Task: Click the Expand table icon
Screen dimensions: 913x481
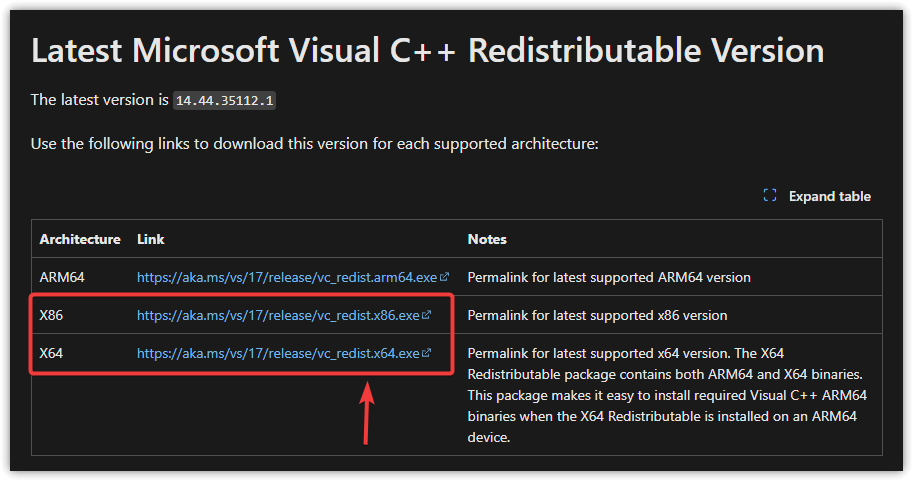Action: point(770,196)
